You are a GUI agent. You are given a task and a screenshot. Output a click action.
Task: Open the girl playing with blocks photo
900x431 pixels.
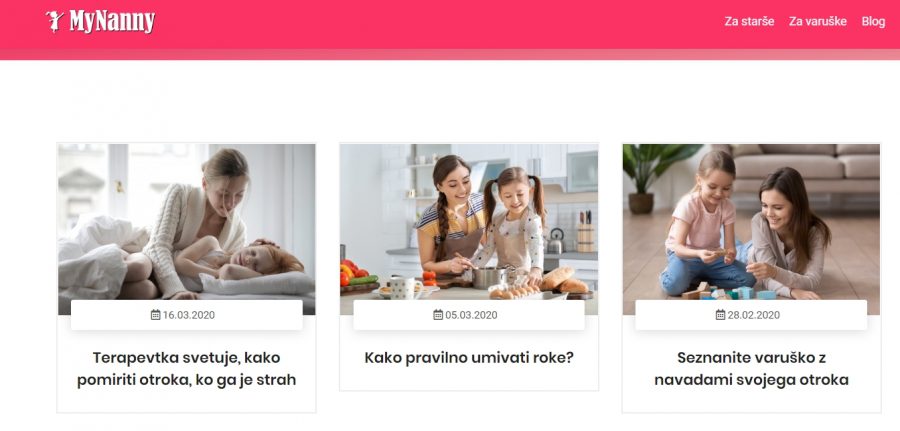[751, 229]
